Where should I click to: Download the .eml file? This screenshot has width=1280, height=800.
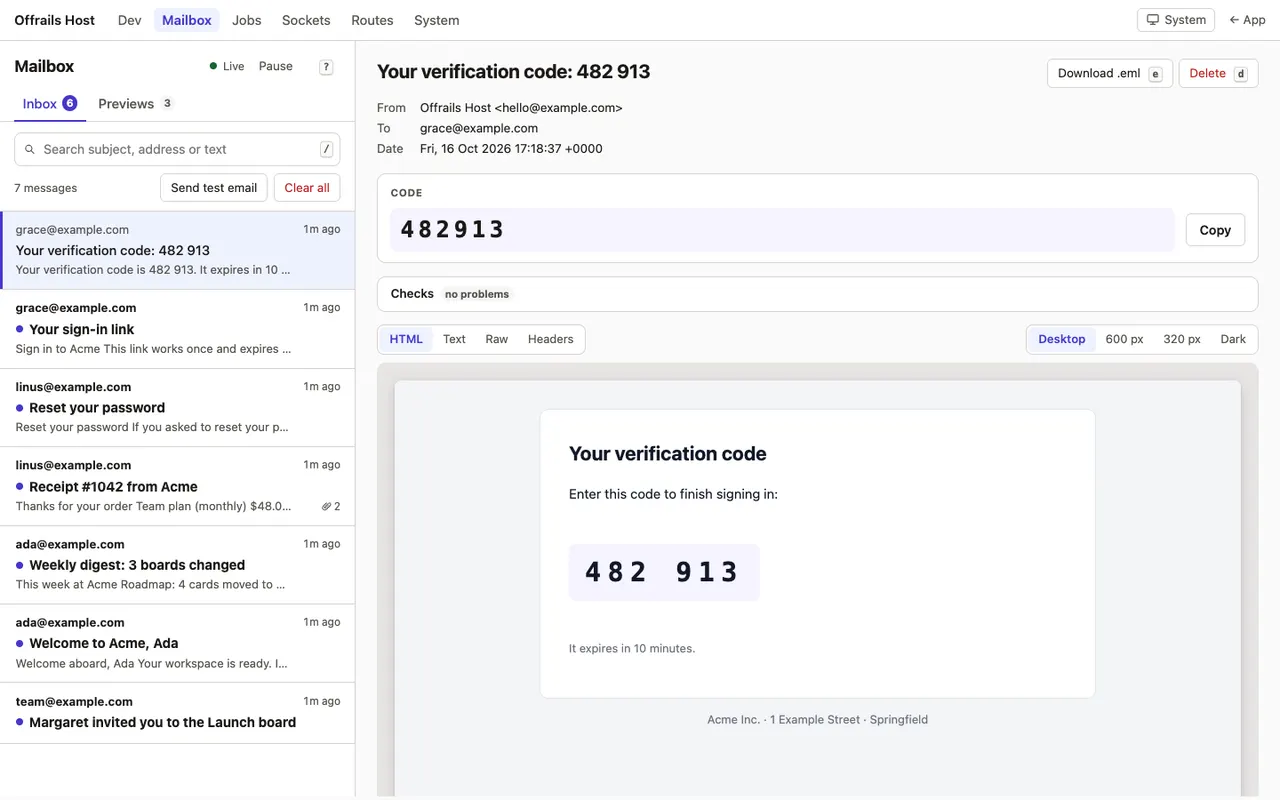1110,73
